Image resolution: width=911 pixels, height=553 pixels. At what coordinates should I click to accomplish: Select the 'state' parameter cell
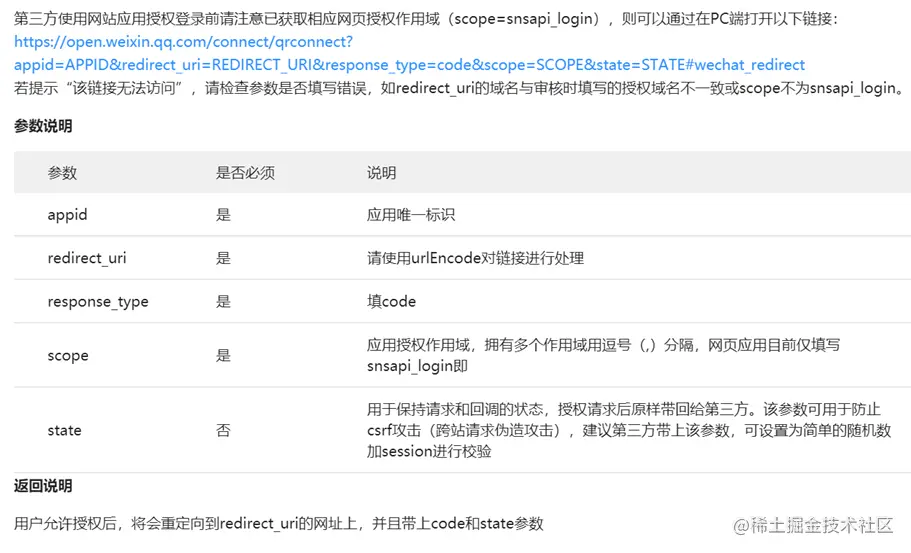point(64,430)
